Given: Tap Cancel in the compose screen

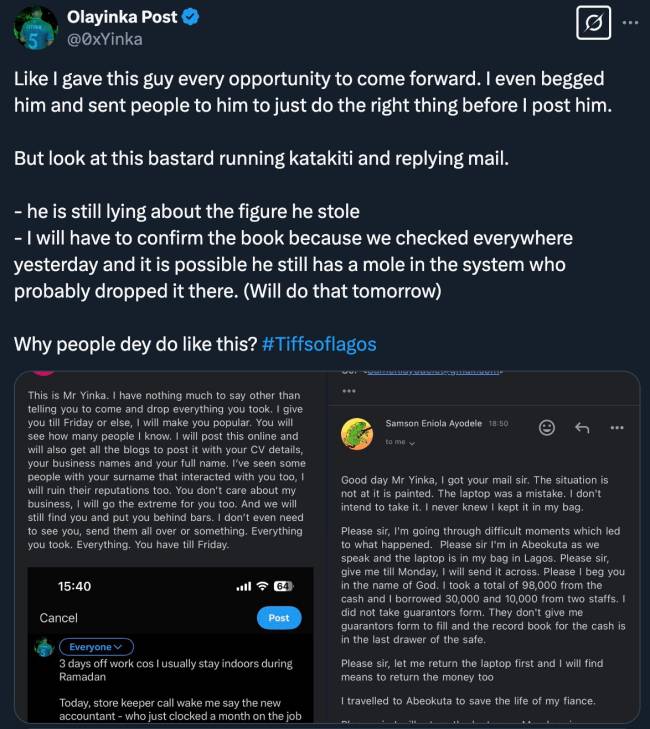Looking at the screenshot, I should click(x=58, y=618).
